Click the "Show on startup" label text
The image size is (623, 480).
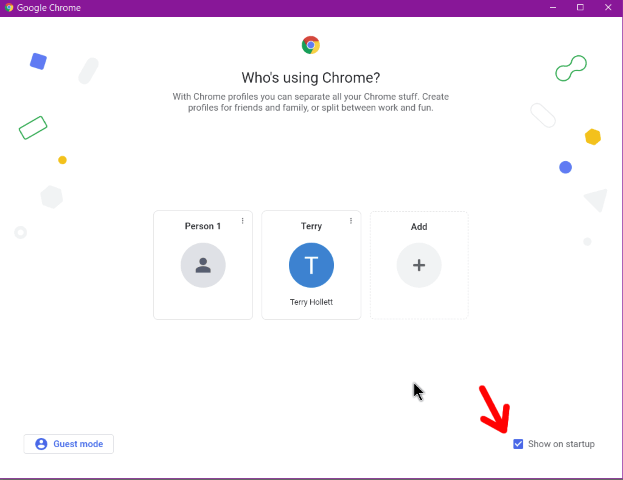pos(561,444)
